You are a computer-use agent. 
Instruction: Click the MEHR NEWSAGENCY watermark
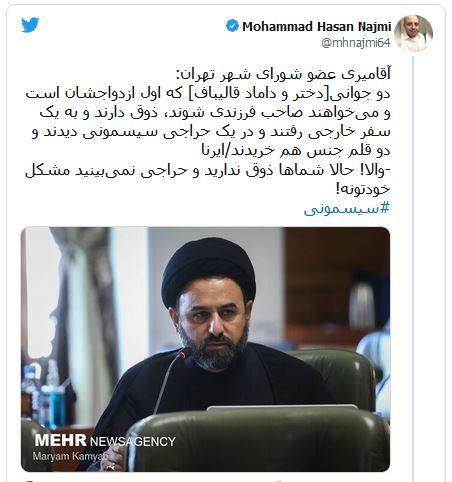(105, 441)
